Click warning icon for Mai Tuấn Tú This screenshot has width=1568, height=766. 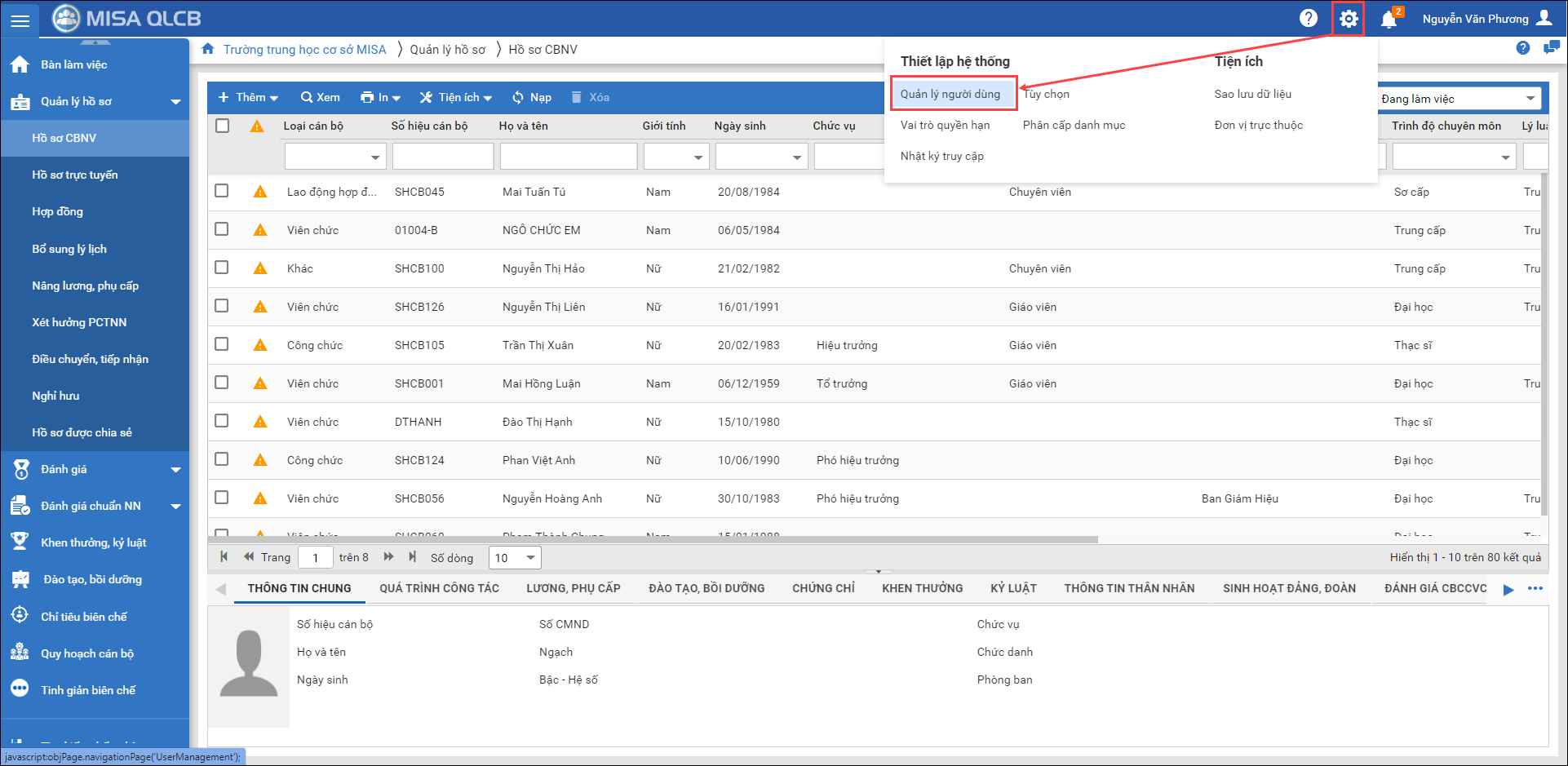click(x=260, y=192)
